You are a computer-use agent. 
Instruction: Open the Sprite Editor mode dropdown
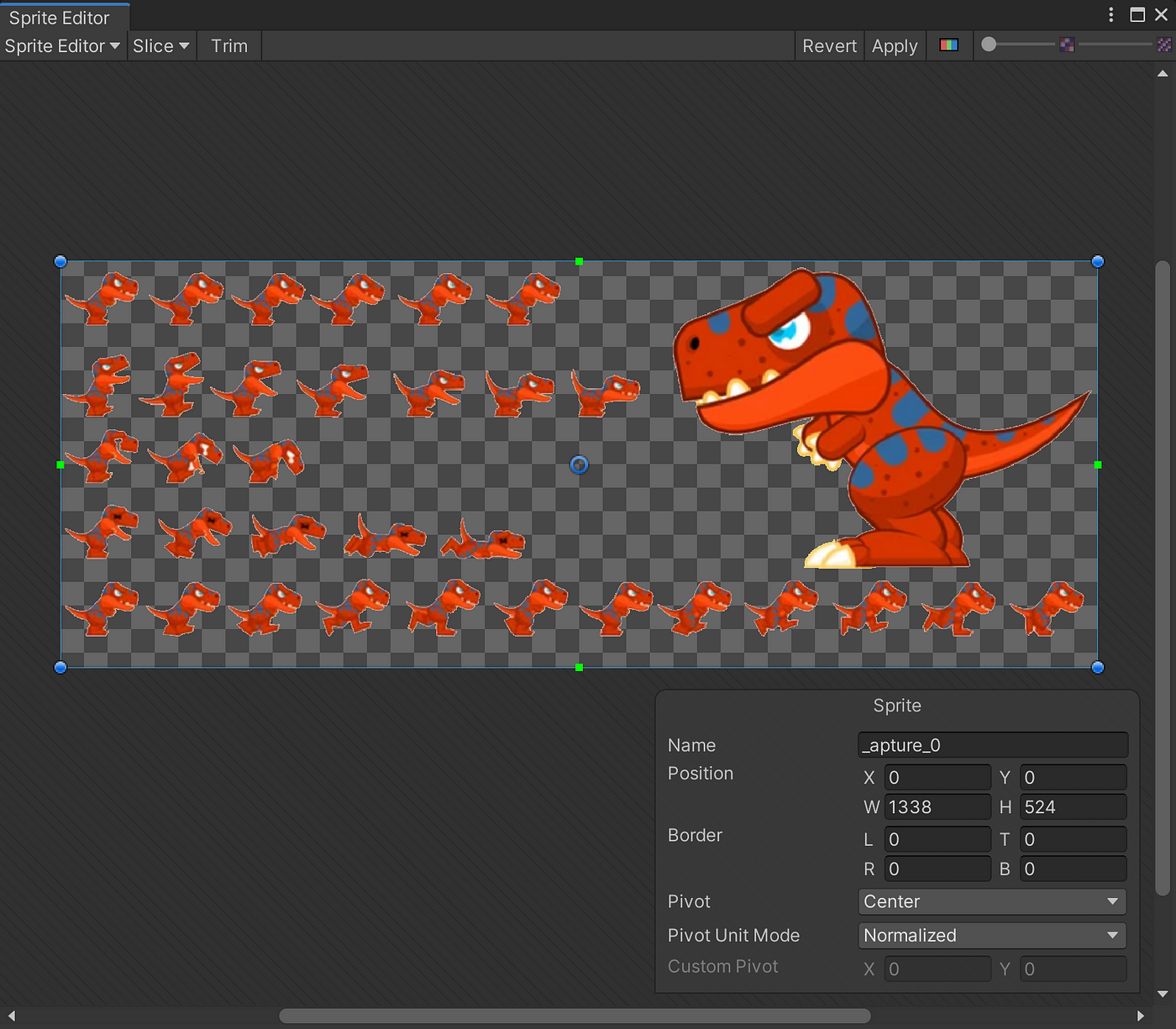(x=63, y=46)
